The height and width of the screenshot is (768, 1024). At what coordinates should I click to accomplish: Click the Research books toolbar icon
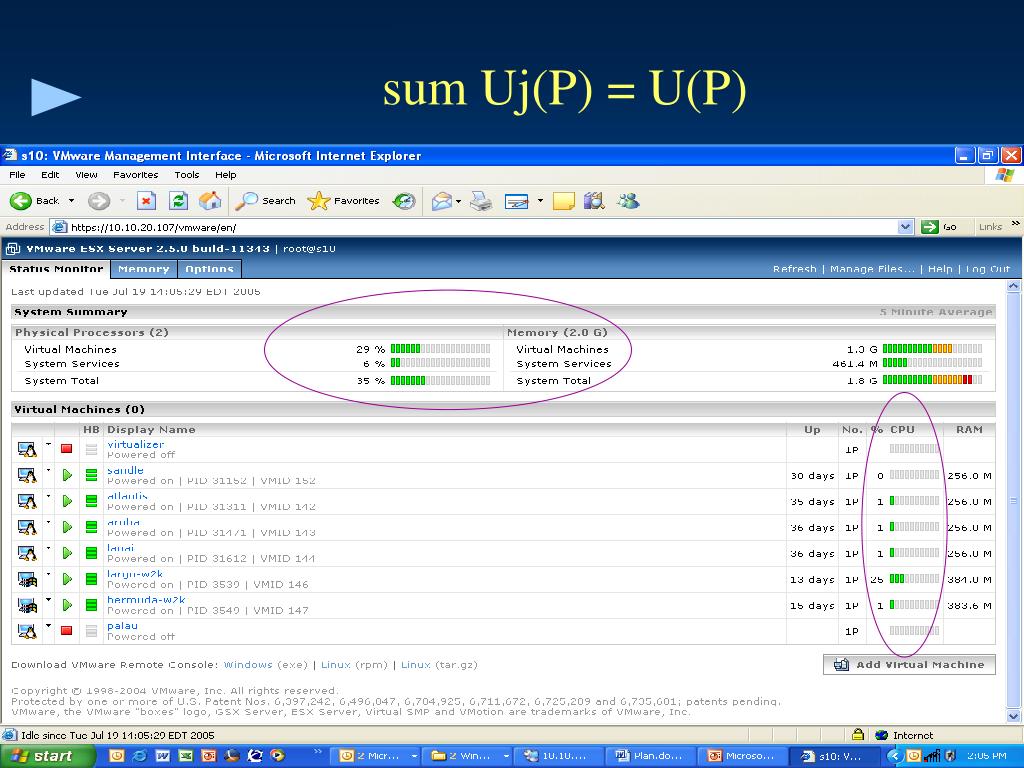point(594,200)
